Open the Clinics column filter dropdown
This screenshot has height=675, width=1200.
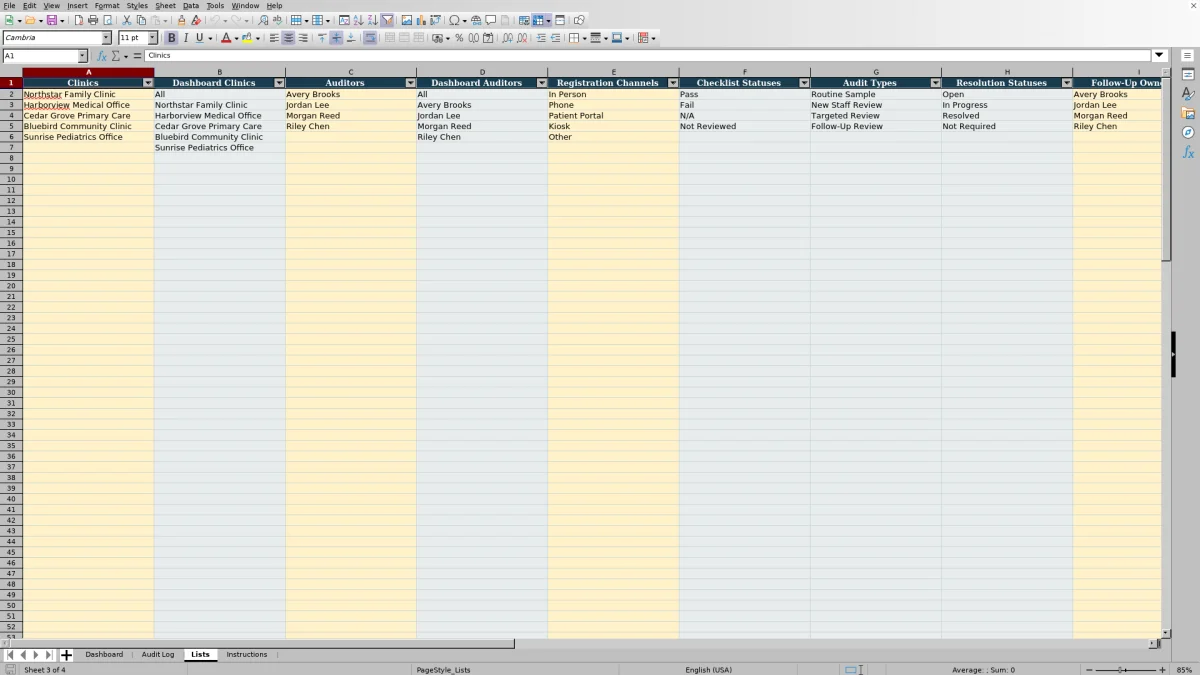148,83
